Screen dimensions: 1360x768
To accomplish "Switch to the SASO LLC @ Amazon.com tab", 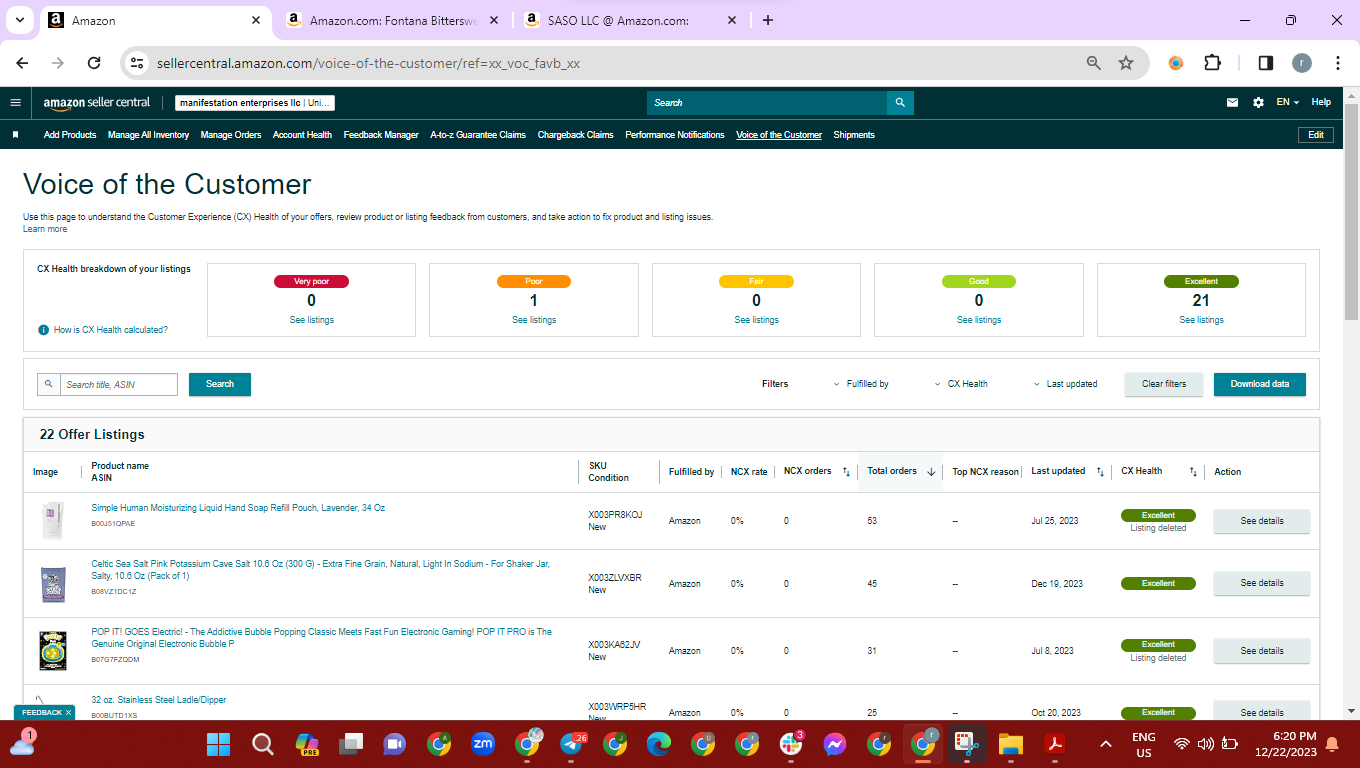I will coord(630,20).
